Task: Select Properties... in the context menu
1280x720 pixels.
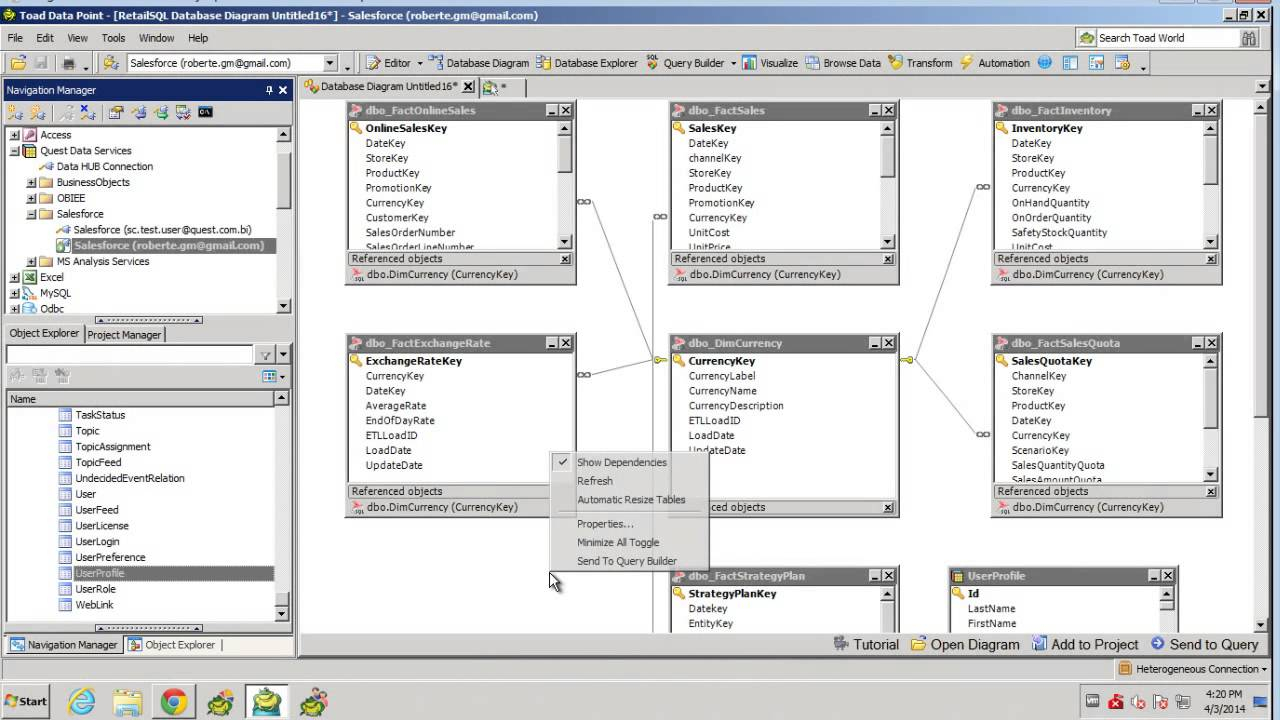Action: click(x=605, y=524)
